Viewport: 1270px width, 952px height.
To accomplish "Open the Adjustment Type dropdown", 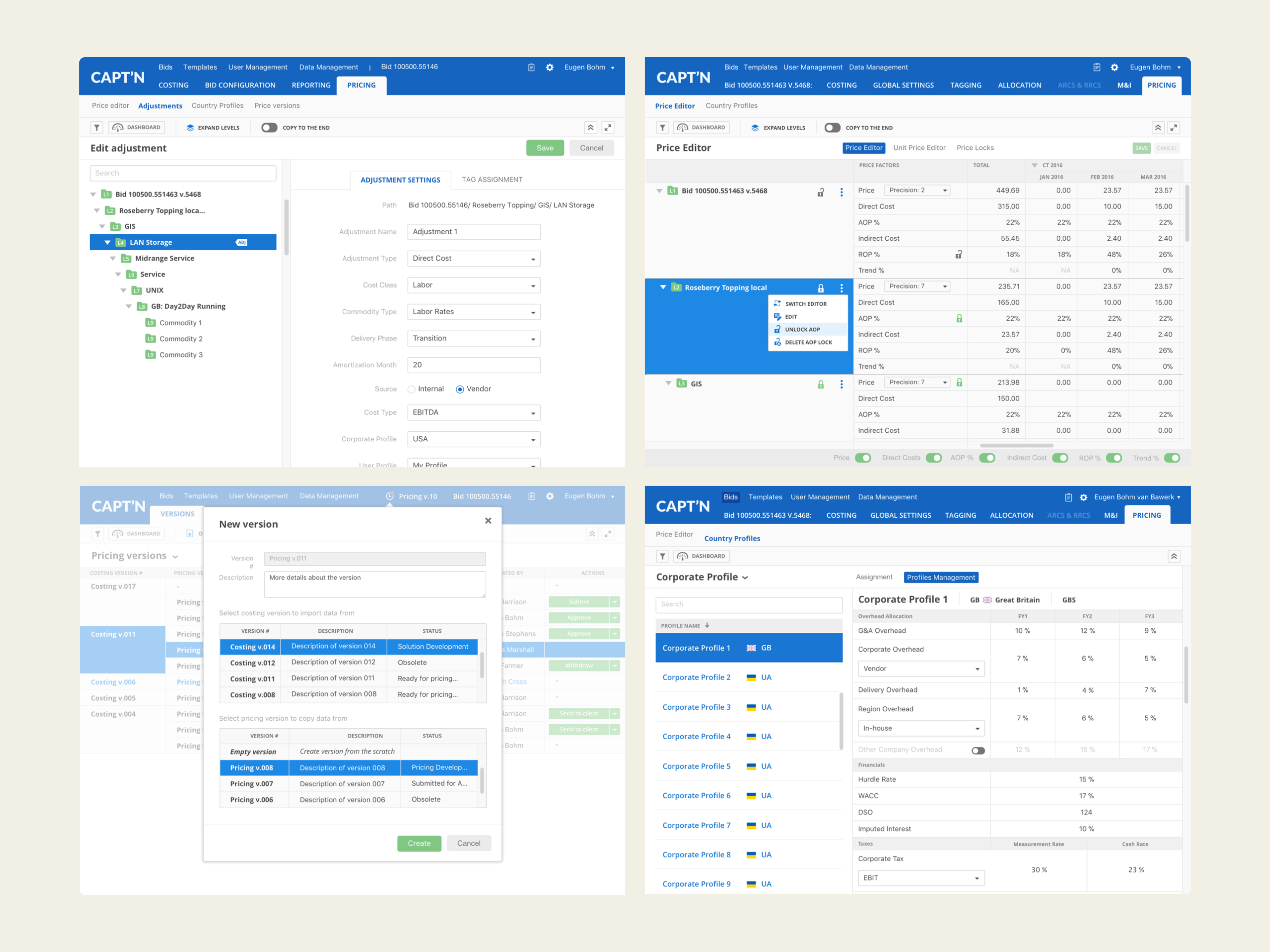I will click(x=474, y=259).
